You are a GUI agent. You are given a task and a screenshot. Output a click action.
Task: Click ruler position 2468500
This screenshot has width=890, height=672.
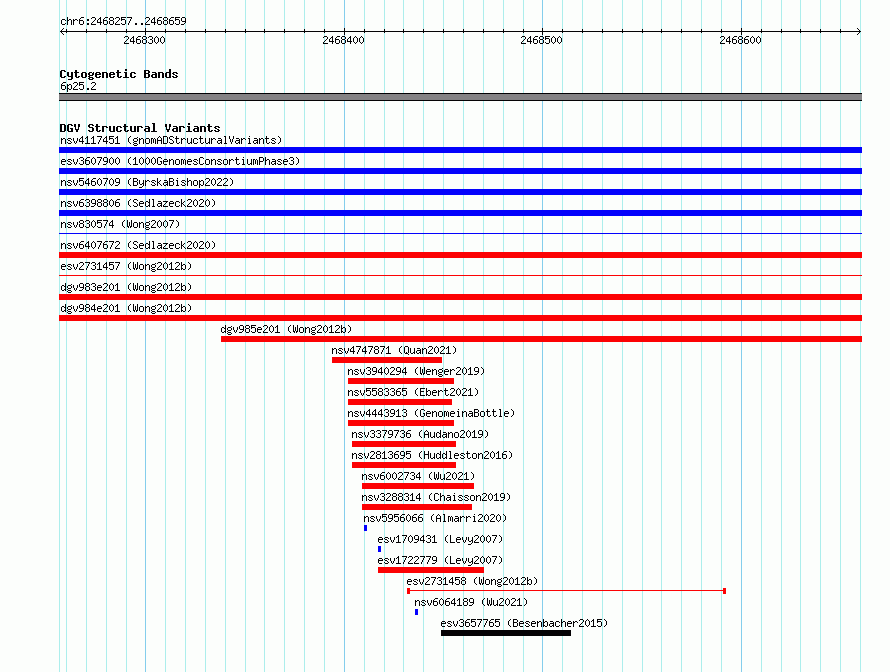[x=541, y=40]
